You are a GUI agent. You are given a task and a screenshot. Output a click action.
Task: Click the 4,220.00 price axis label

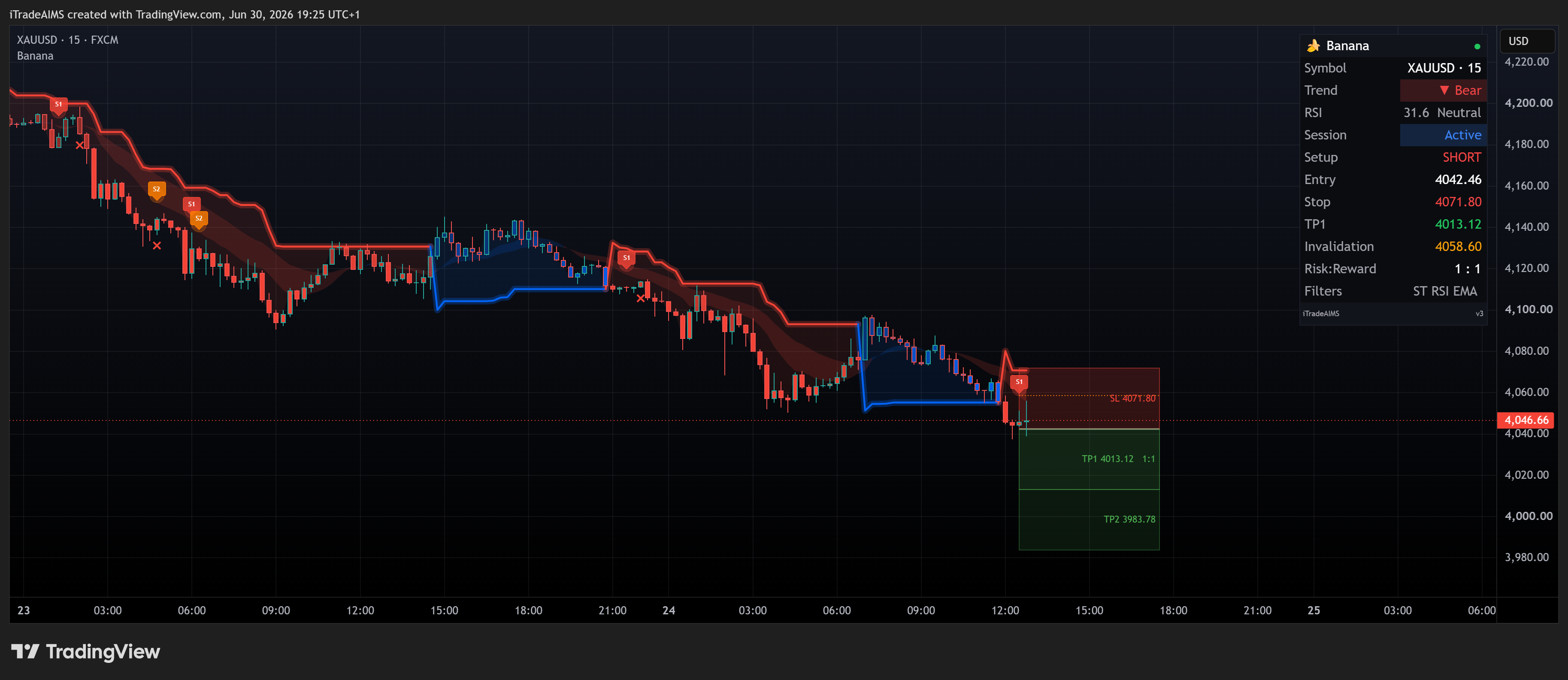pyautogui.click(x=1527, y=61)
